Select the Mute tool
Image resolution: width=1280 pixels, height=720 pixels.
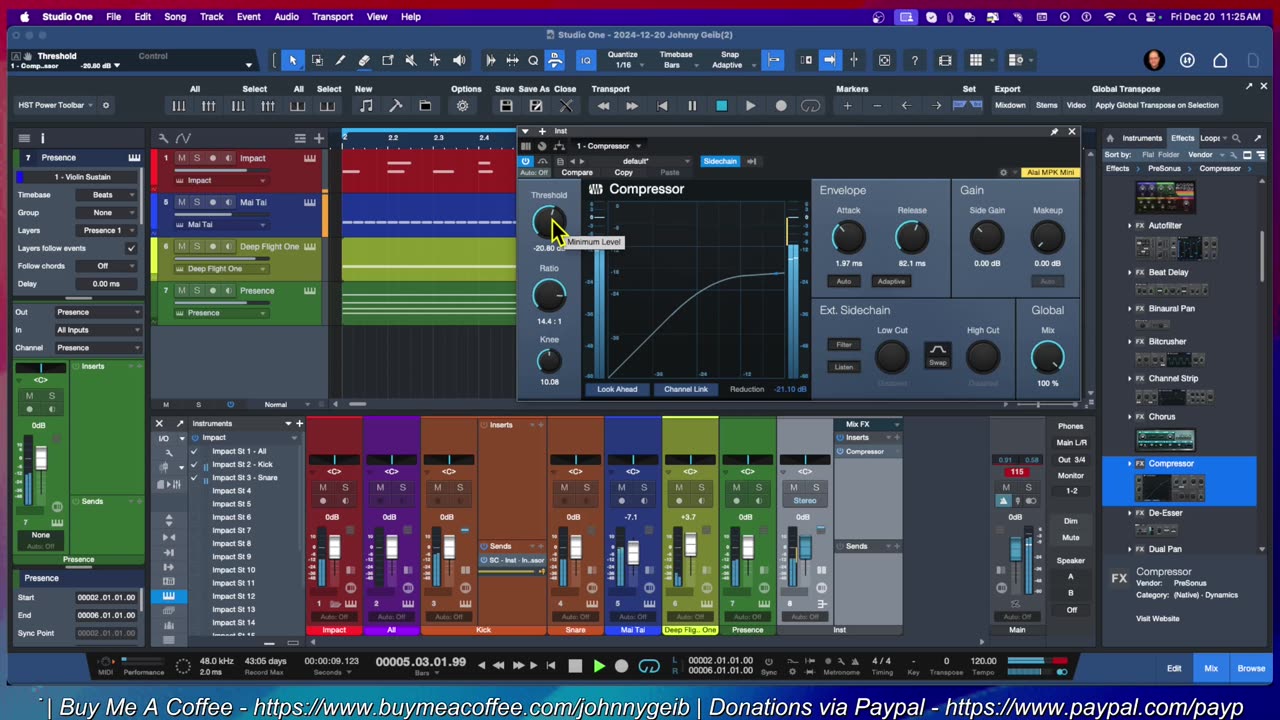(411, 61)
